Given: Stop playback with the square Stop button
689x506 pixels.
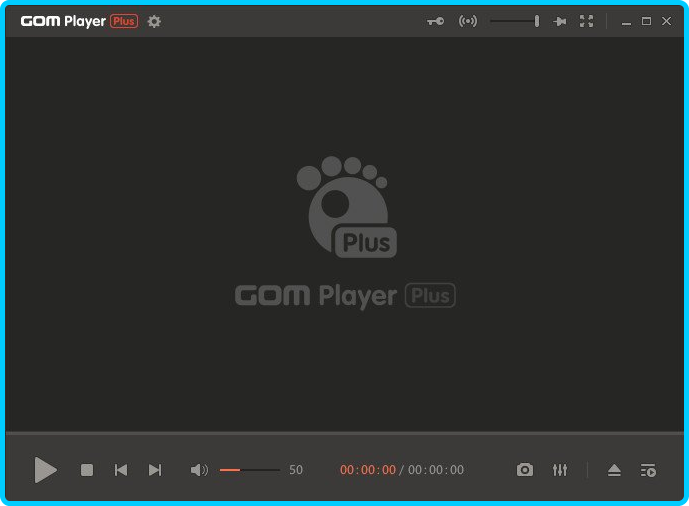Looking at the screenshot, I should point(87,470).
